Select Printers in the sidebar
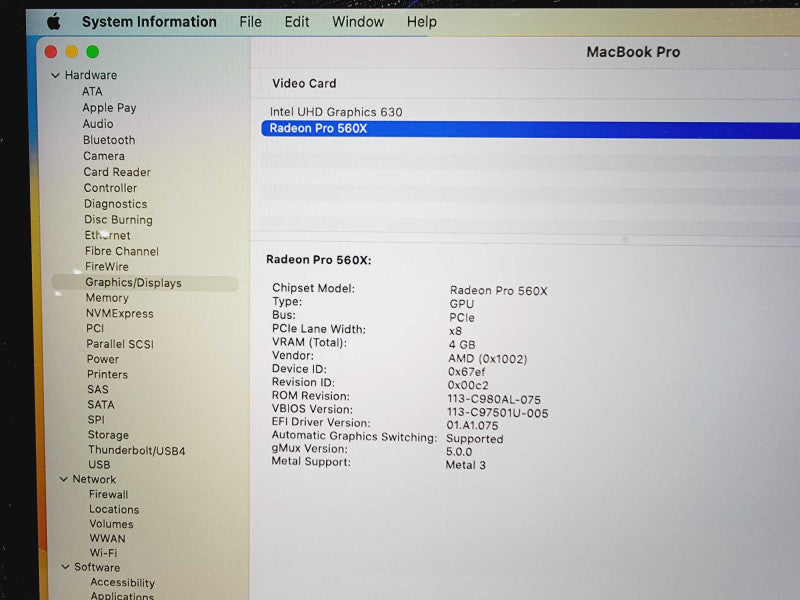Image resolution: width=800 pixels, height=600 pixels. tap(107, 374)
